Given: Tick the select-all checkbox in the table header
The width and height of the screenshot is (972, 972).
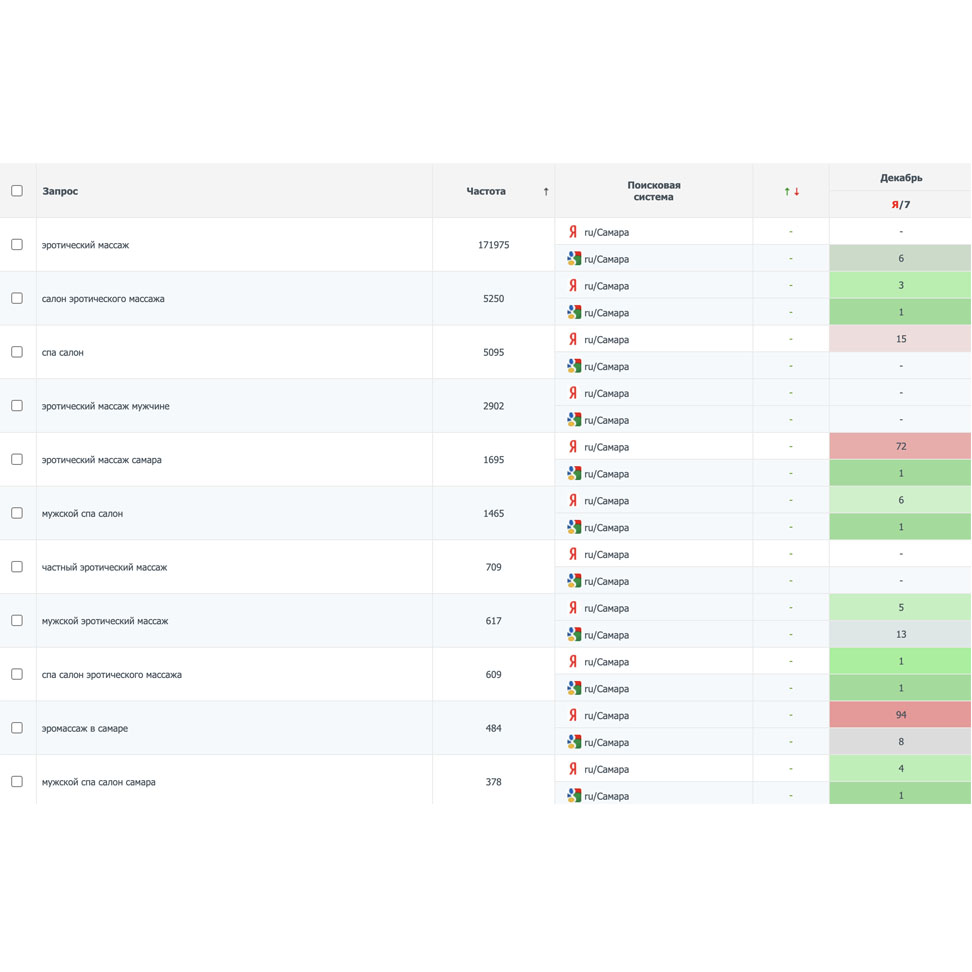Looking at the screenshot, I should [x=17, y=191].
